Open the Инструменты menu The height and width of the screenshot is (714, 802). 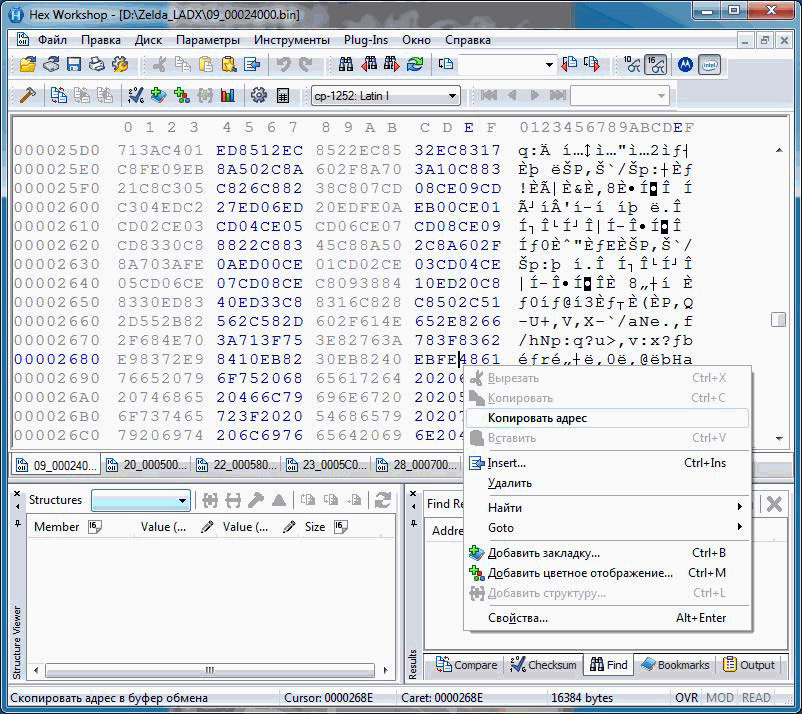292,40
